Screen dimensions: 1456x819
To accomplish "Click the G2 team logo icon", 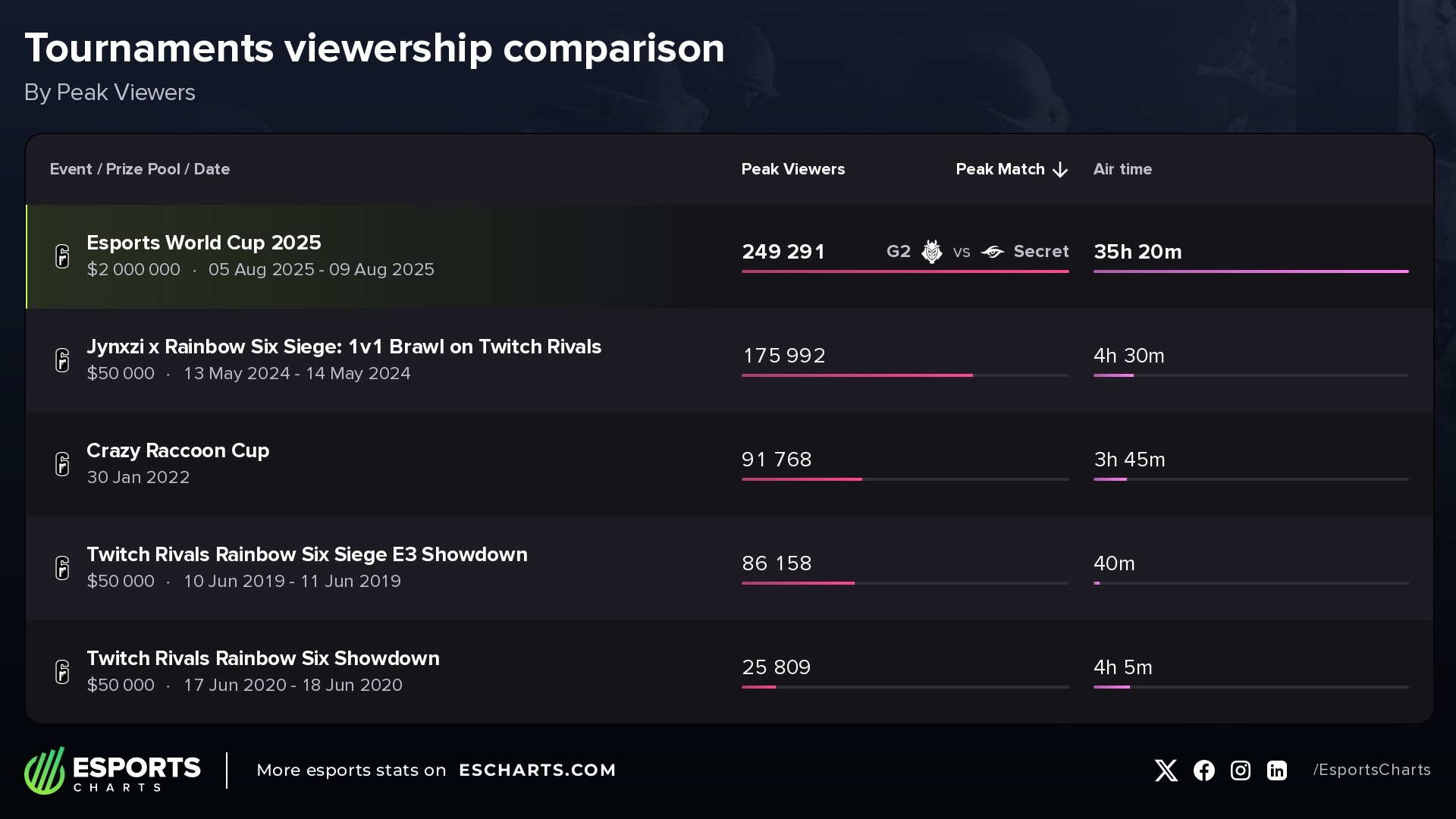I will click(931, 252).
